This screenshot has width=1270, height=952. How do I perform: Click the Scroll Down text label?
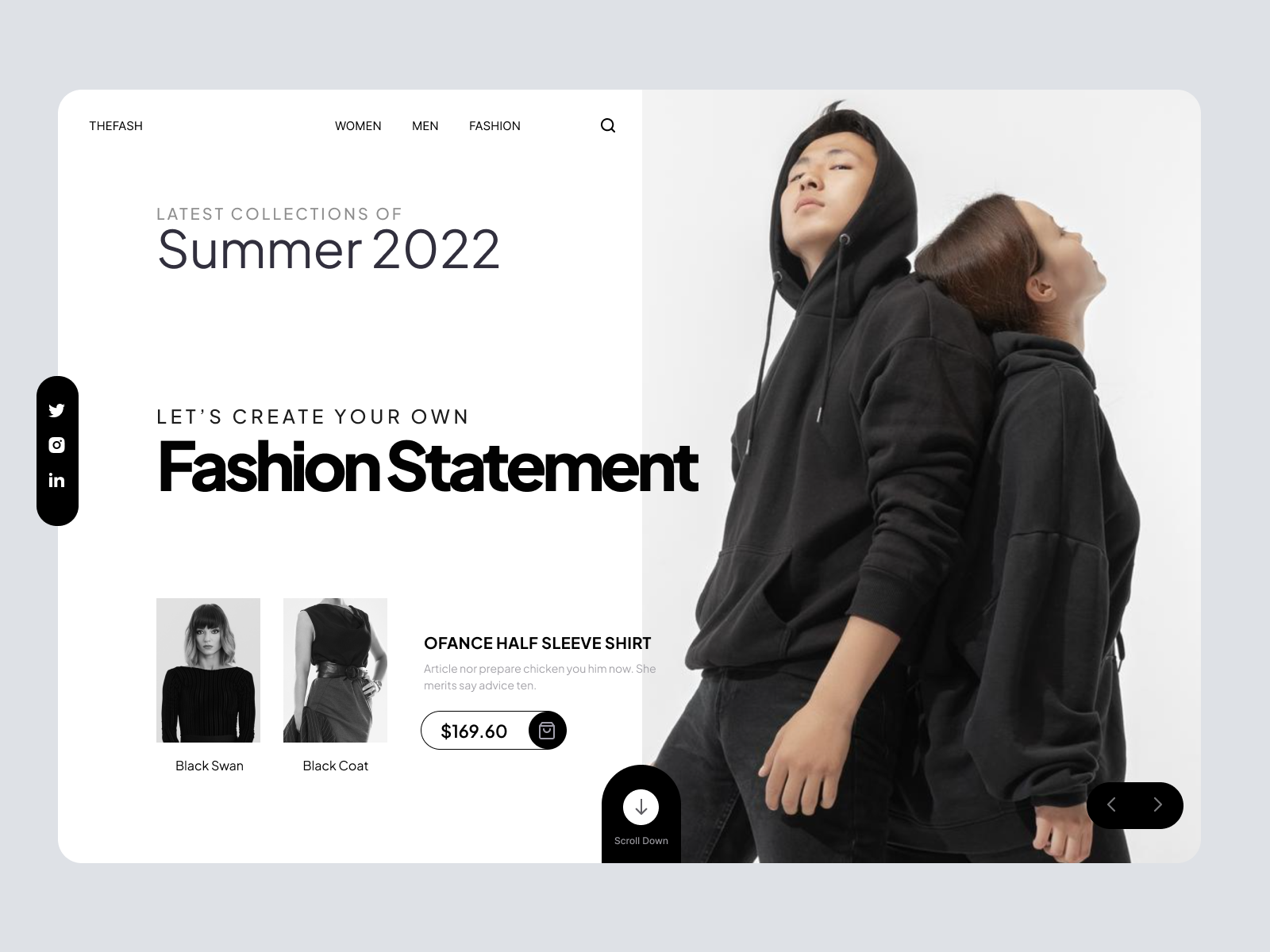641,841
